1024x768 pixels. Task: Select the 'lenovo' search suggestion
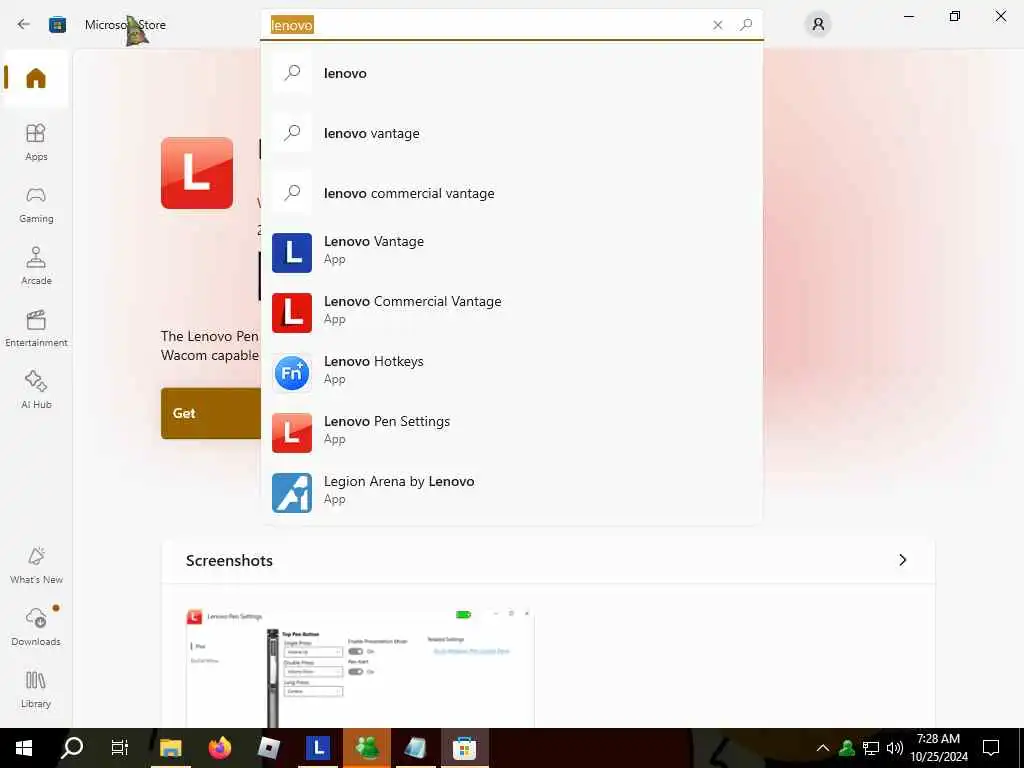511,73
